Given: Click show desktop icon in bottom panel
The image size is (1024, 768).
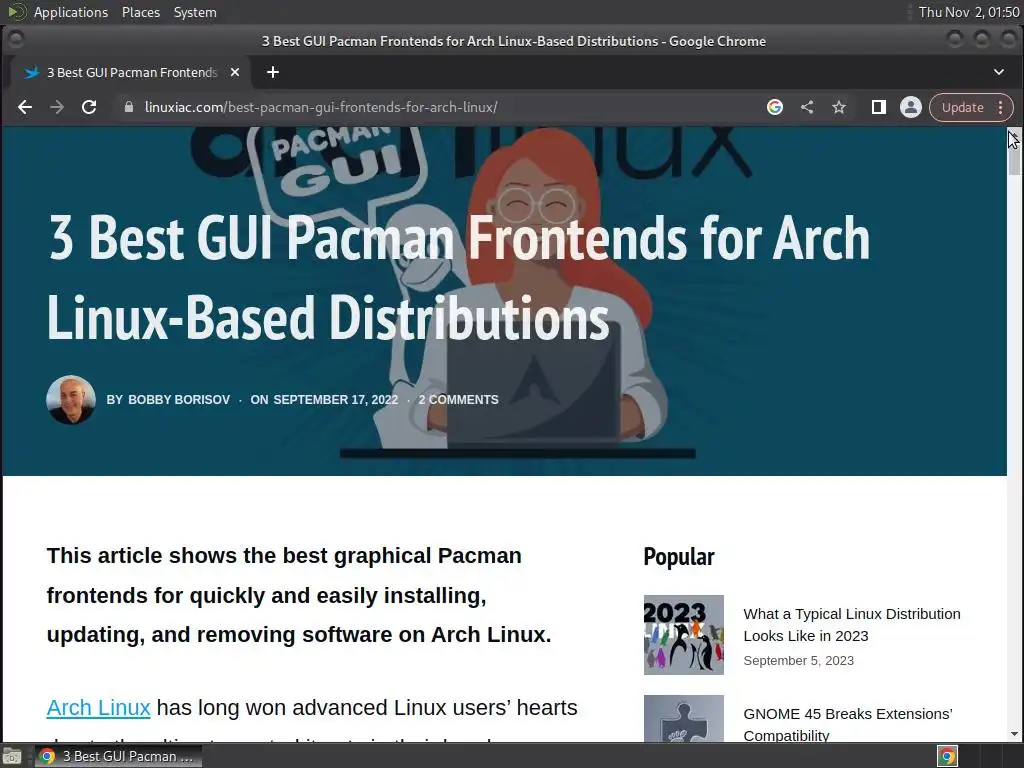Looking at the screenshot, I should tap(12, 757).
